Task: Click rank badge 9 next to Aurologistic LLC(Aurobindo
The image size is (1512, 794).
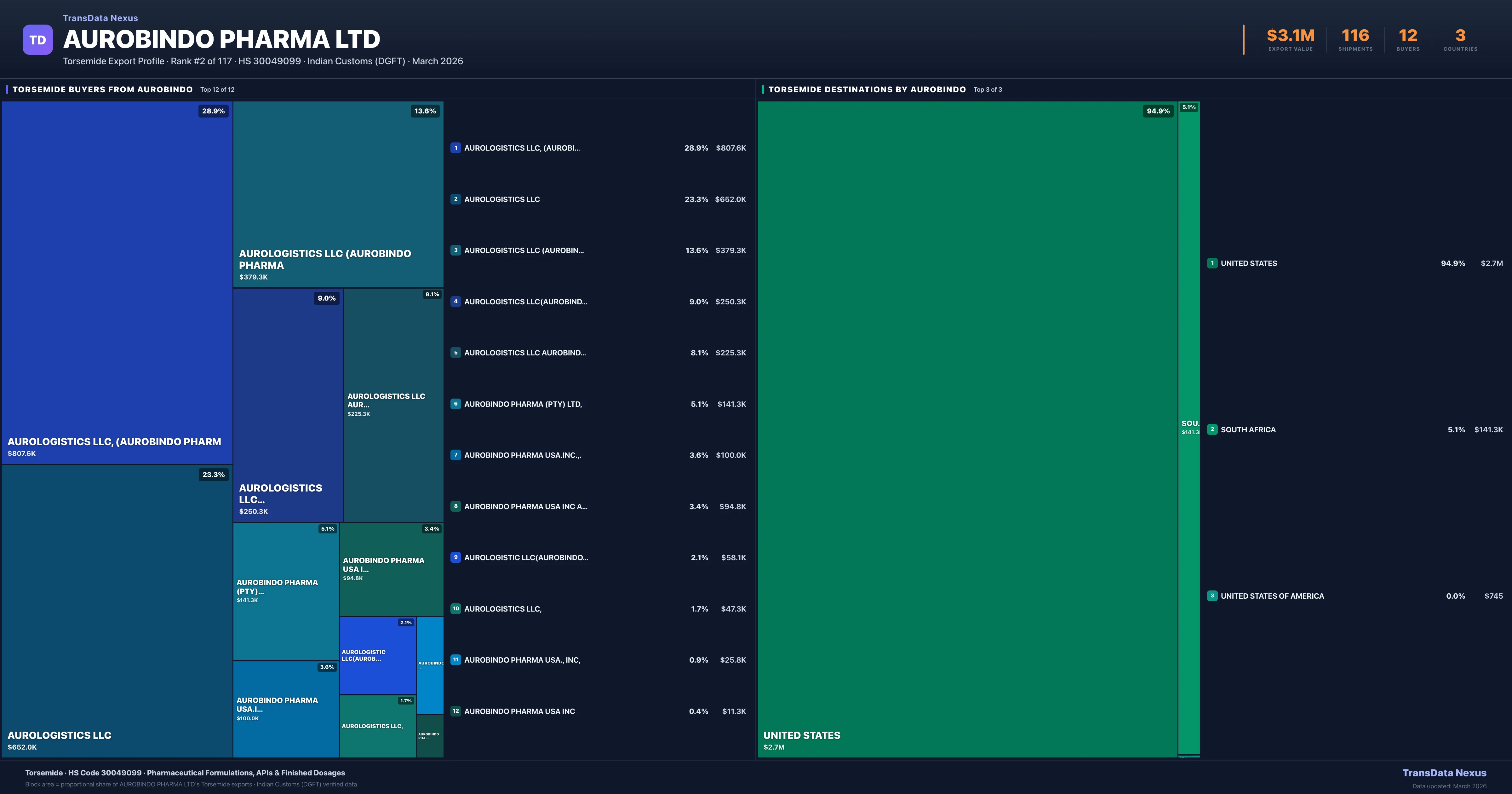Action: coord(455,557)
